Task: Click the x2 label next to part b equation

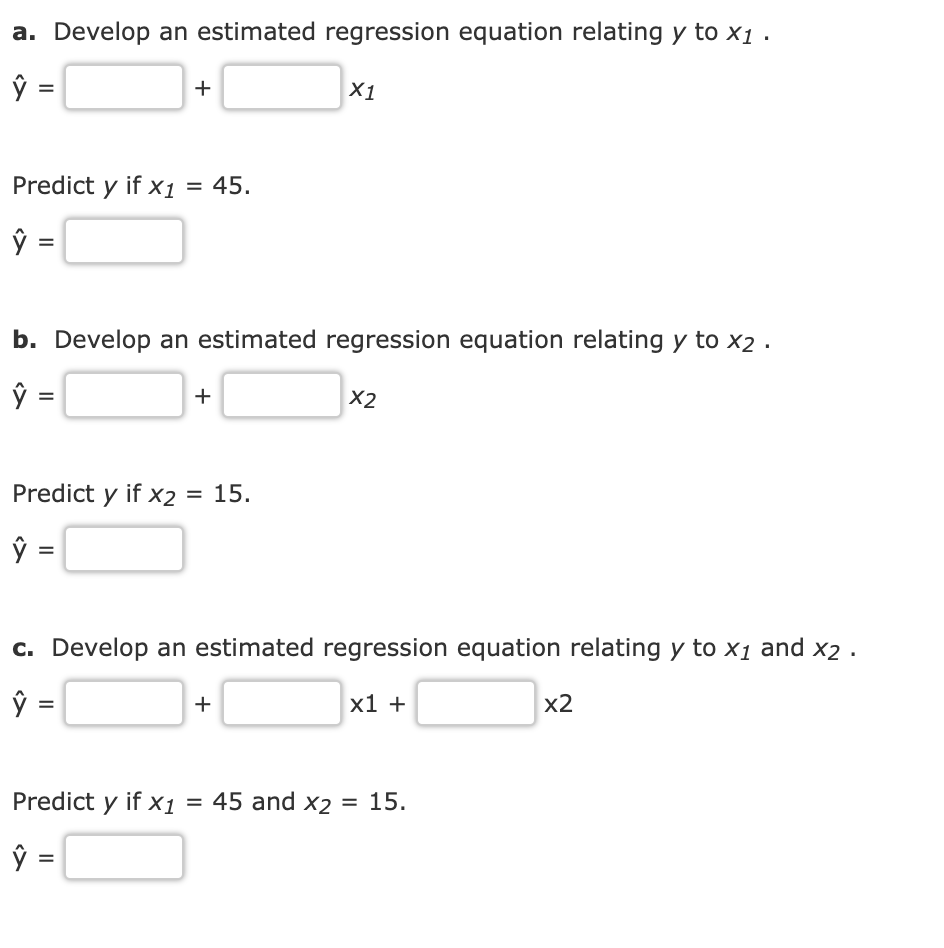Action: tap(364, 399)
